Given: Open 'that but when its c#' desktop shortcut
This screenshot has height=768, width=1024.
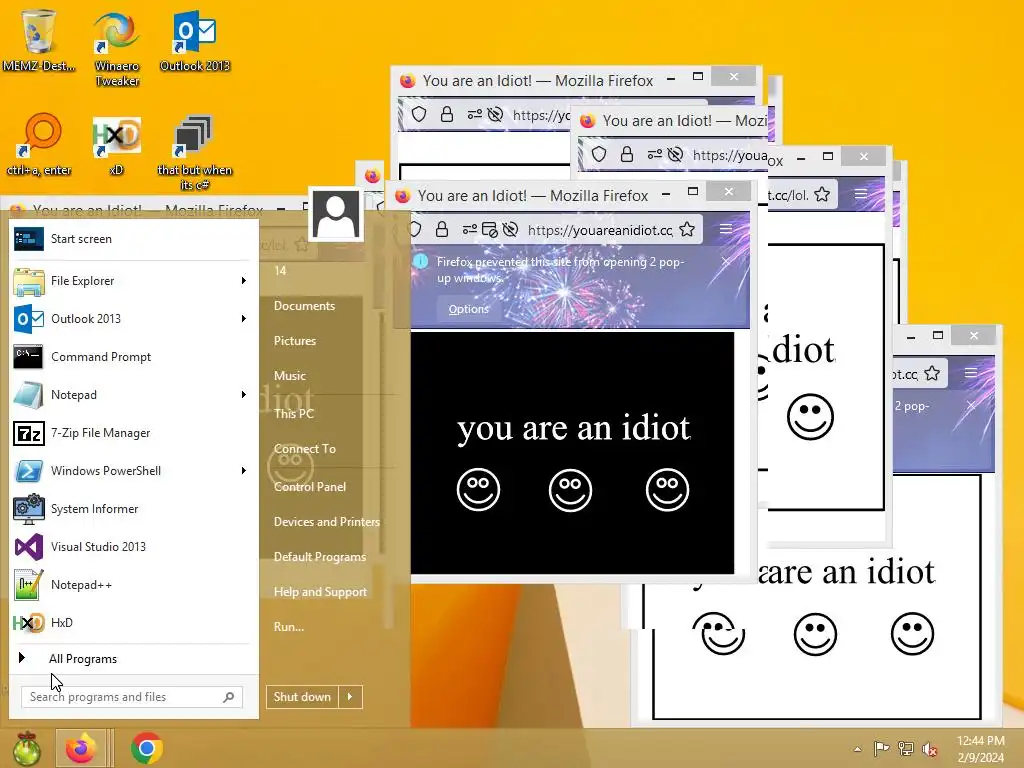Looking at the screenshot, I should (194, 152).
